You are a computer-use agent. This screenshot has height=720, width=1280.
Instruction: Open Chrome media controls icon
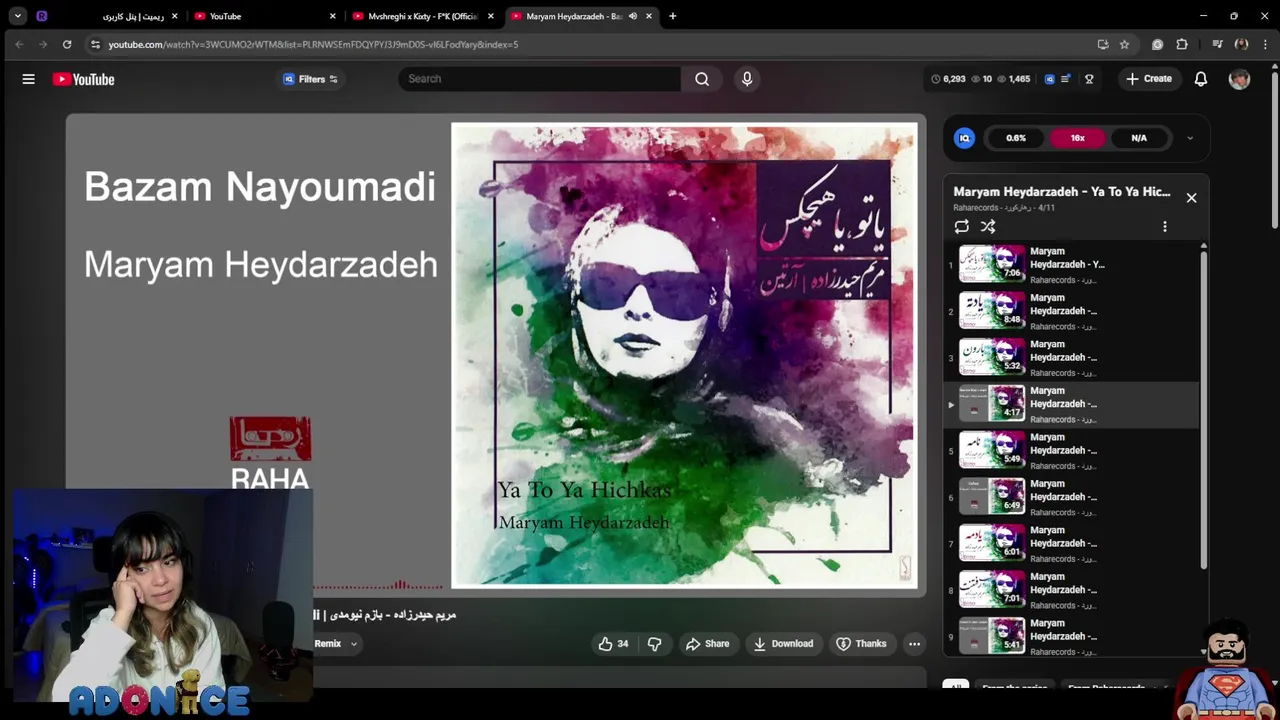click(x=1217, y=44)
